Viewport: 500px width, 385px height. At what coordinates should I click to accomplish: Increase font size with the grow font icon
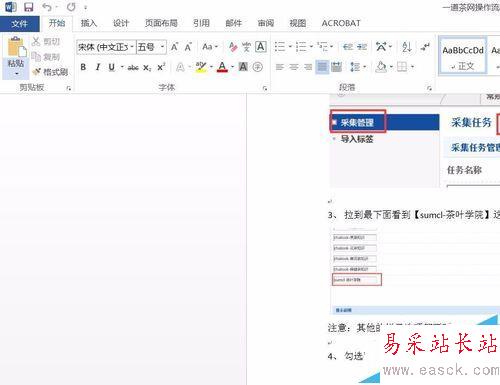point(174,47)
